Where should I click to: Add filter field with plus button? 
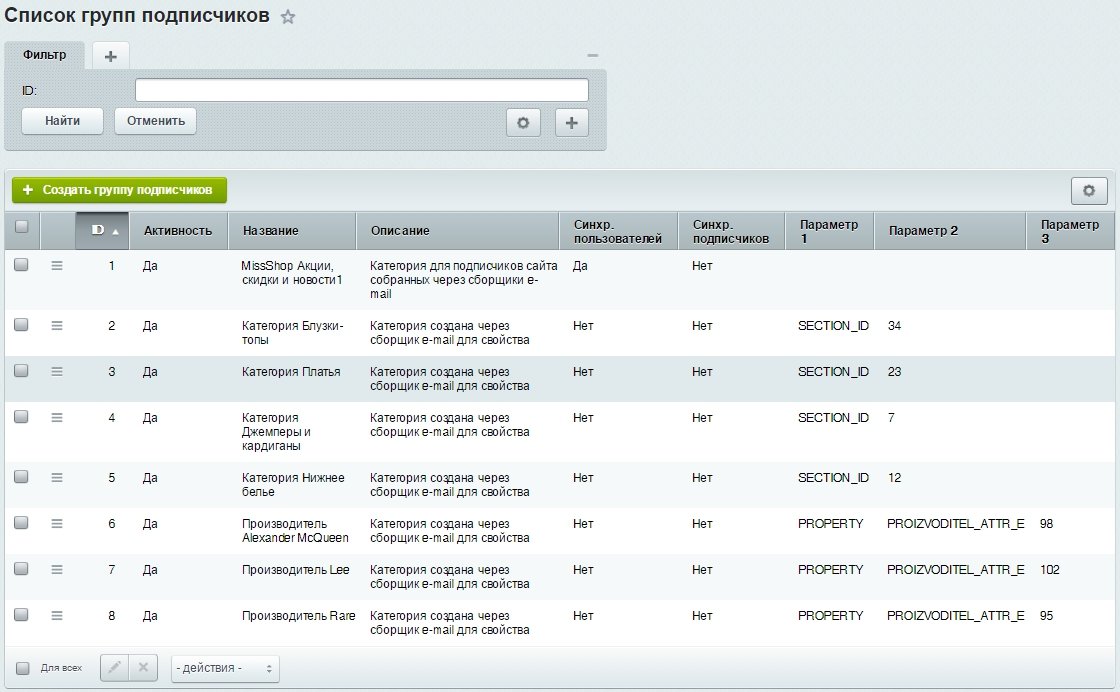click(571, 122)
